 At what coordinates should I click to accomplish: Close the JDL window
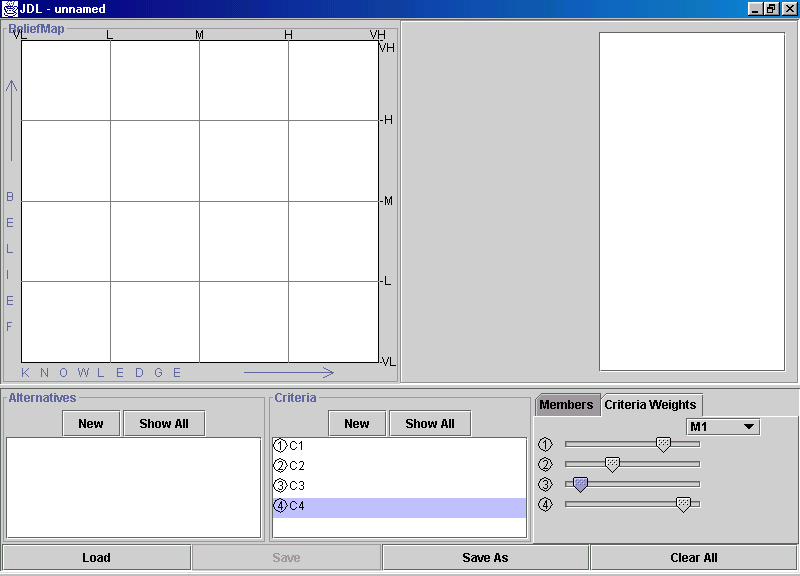pyautogui.click(x=789, y=9)
